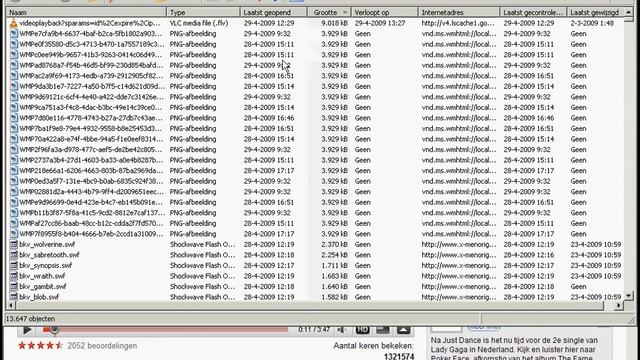Click the PNG icon beside WMPc0ee949b file
The height and width of the screenshot is (360, 640).
pos(14,55)
